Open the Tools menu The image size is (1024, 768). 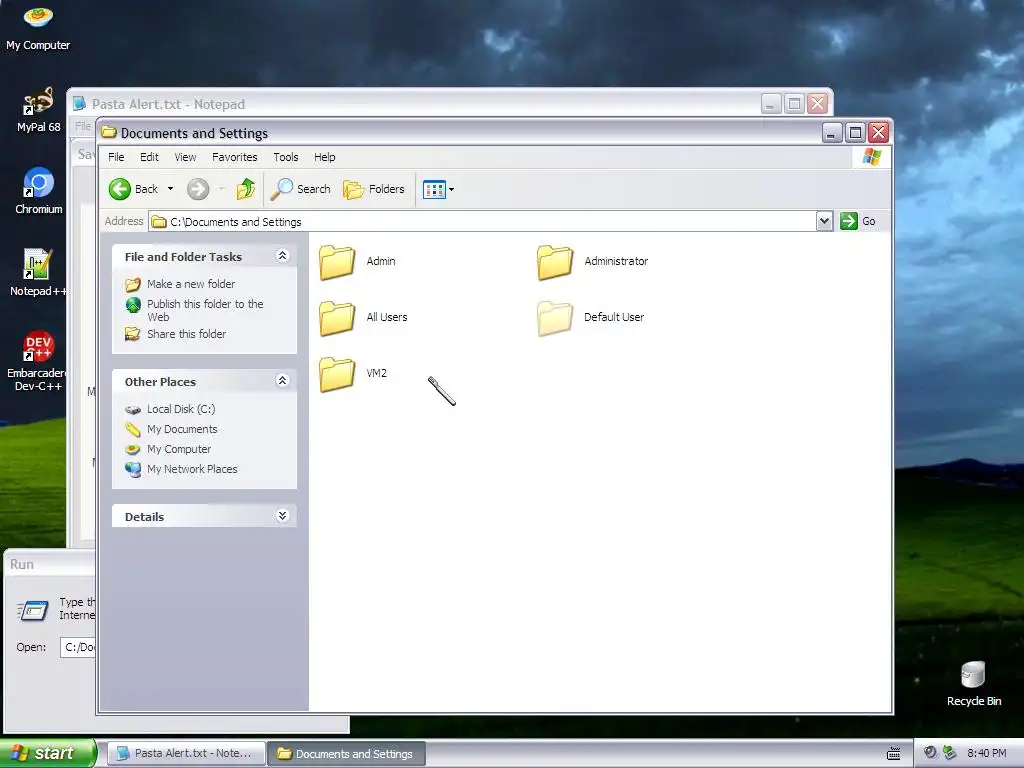[x=285, y=157]
